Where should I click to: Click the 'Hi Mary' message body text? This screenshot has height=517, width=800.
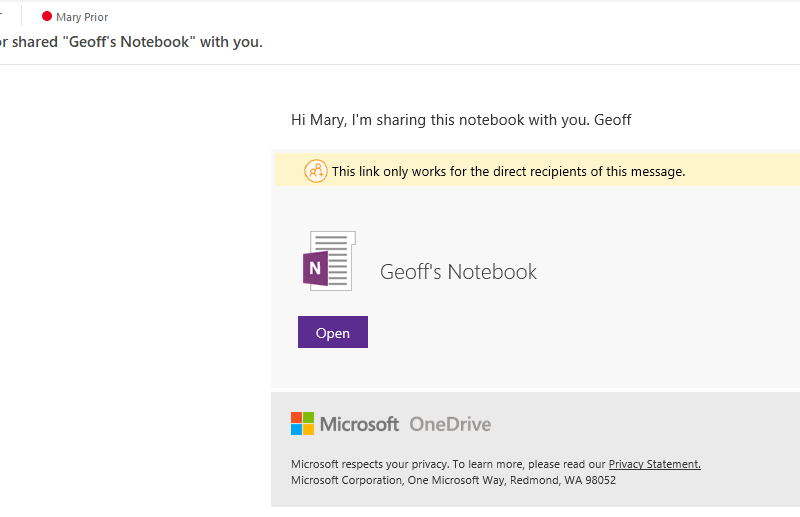click(x=461, y=120)
